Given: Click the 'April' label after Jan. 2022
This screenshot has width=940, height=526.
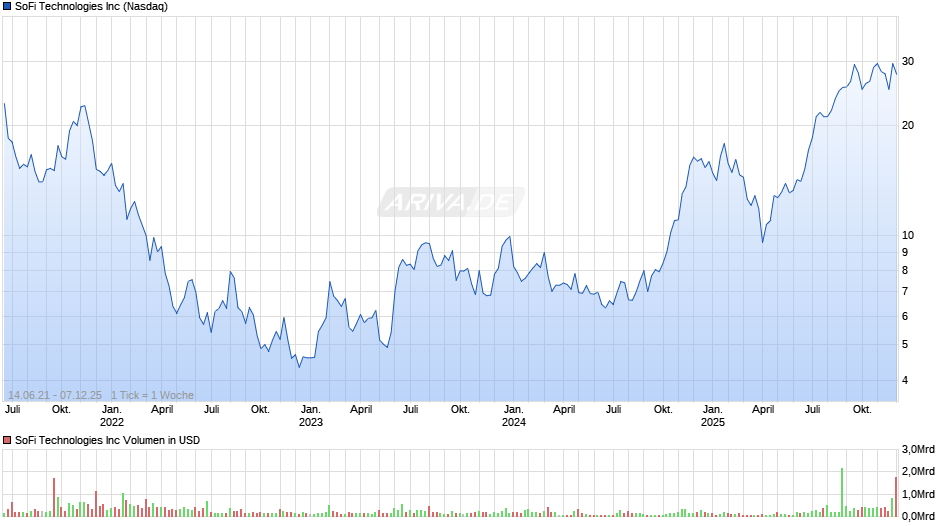Looking at the screenshot, I should [162, 409].
